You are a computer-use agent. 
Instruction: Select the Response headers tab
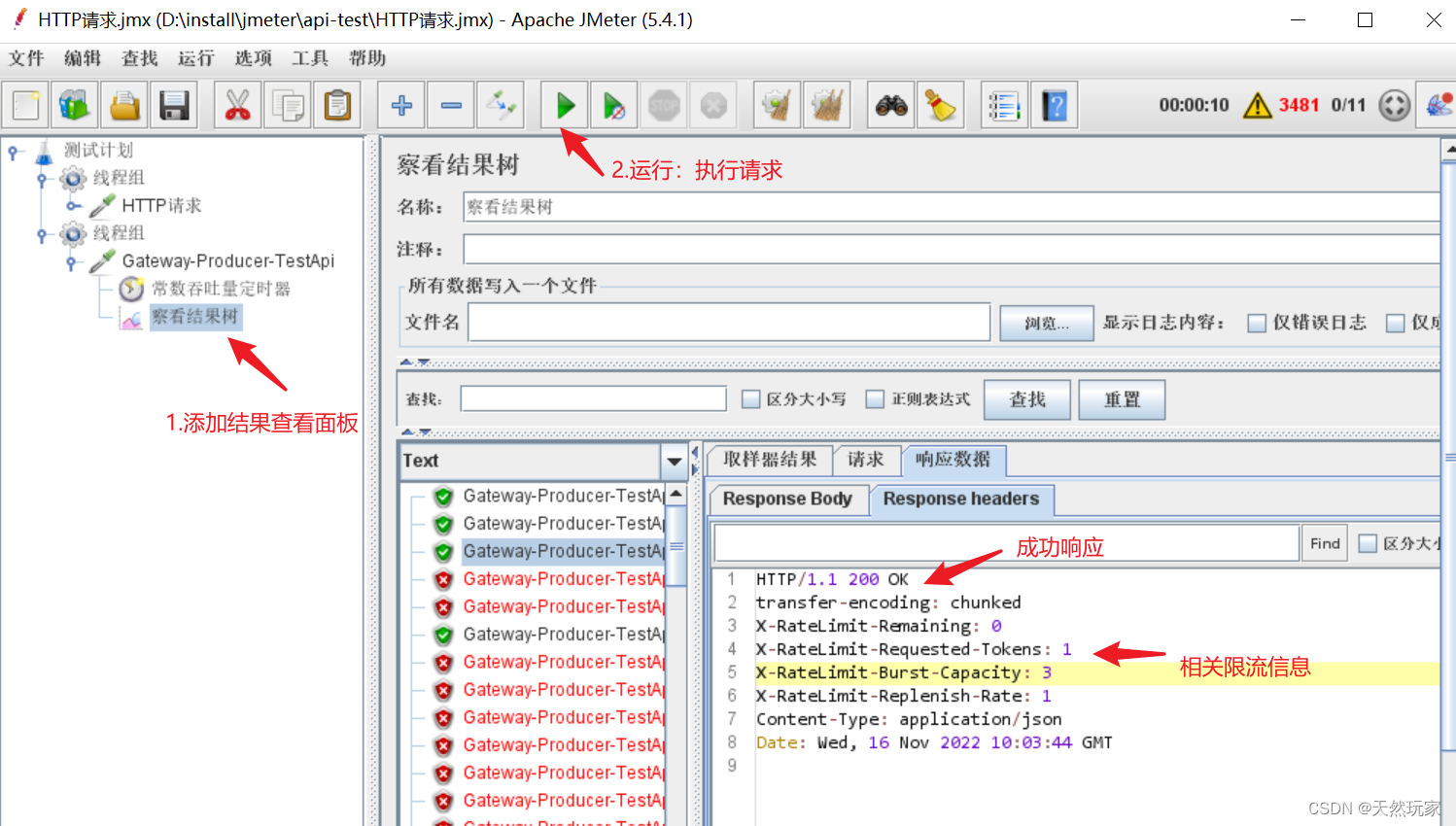[x=961, y=499]
